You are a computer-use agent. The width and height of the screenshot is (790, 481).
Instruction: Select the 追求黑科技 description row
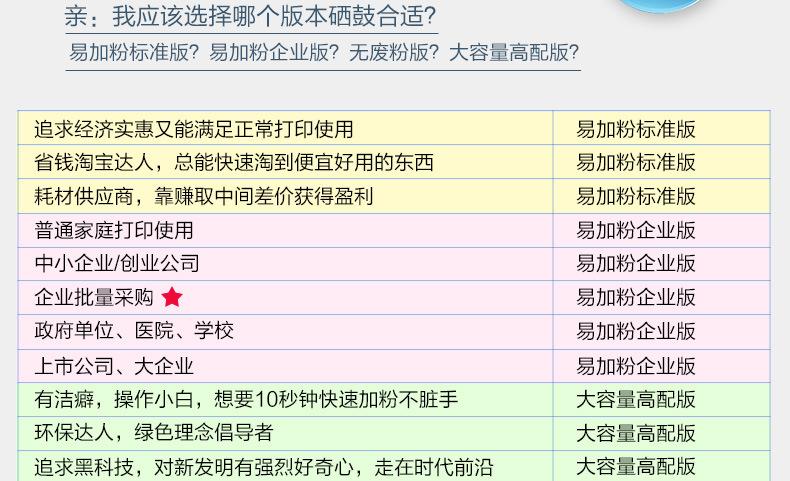tap(264, 467)
